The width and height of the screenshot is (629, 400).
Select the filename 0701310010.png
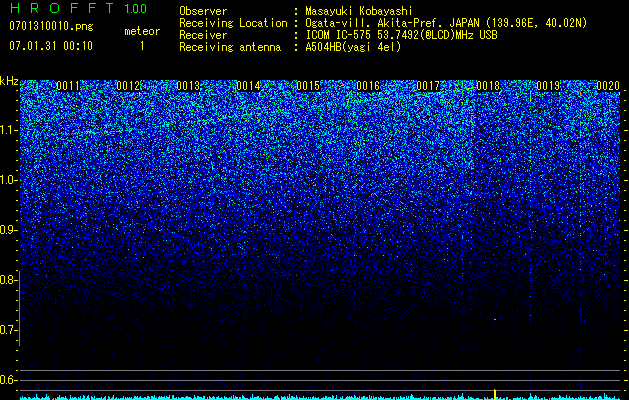point(51,27)
